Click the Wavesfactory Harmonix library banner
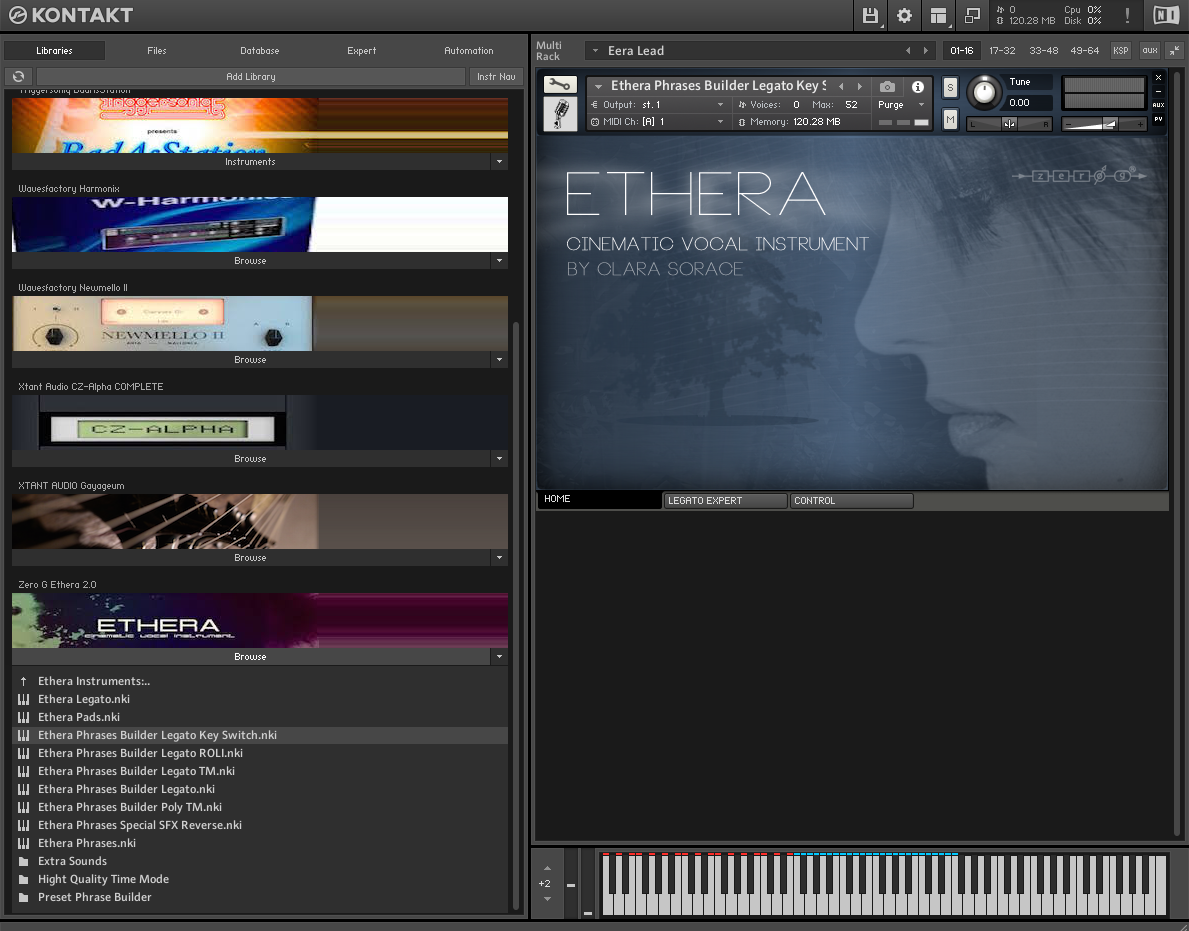Viewport: 1189px width, 931px height. (260, 224)
